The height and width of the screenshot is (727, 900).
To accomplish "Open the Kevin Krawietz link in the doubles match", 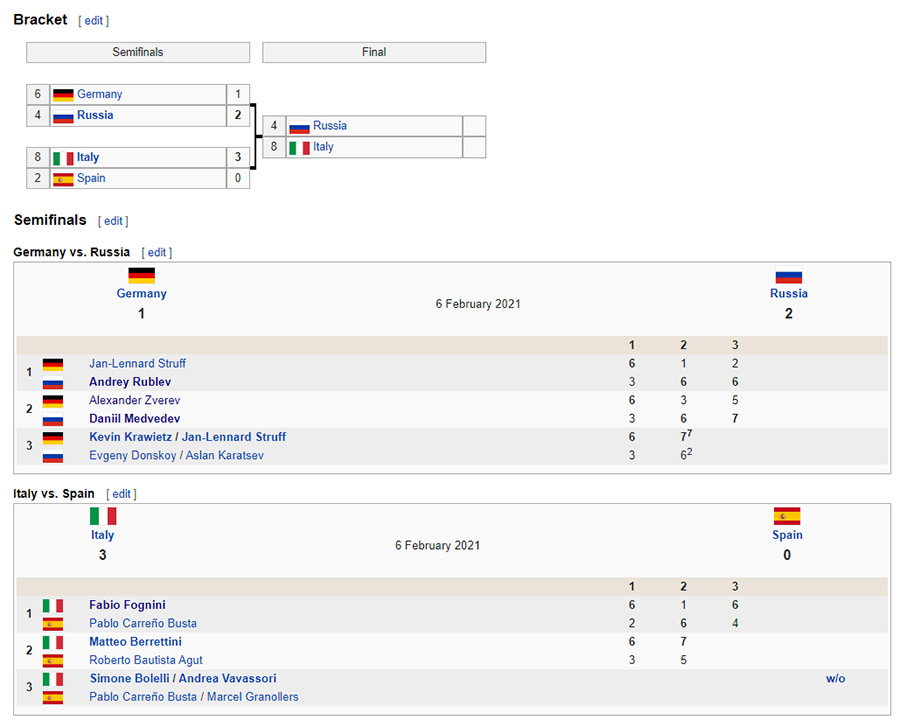I will (130, 437).
